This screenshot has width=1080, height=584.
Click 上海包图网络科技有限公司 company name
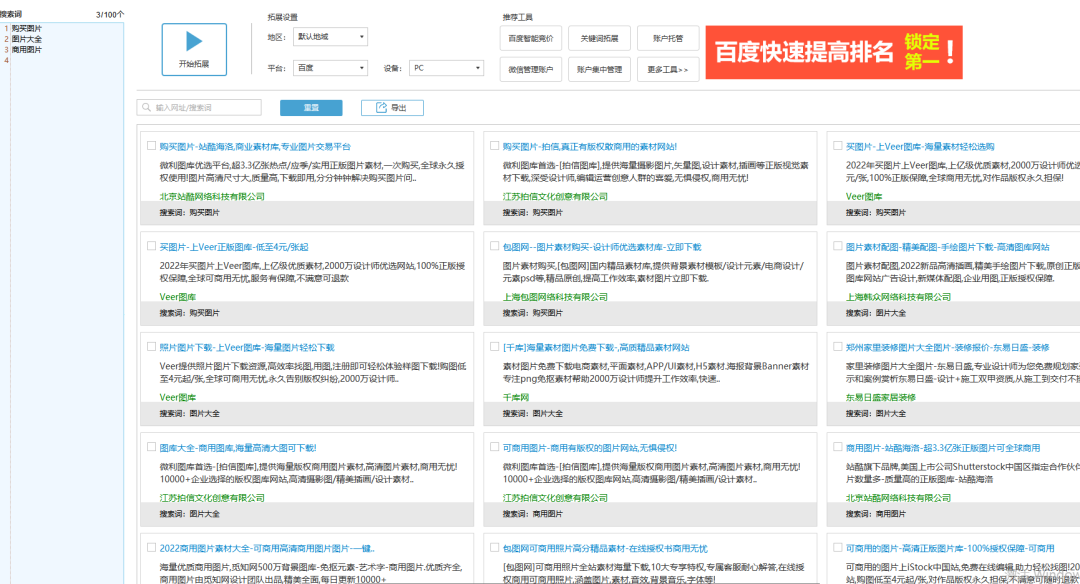pos(555,297)
